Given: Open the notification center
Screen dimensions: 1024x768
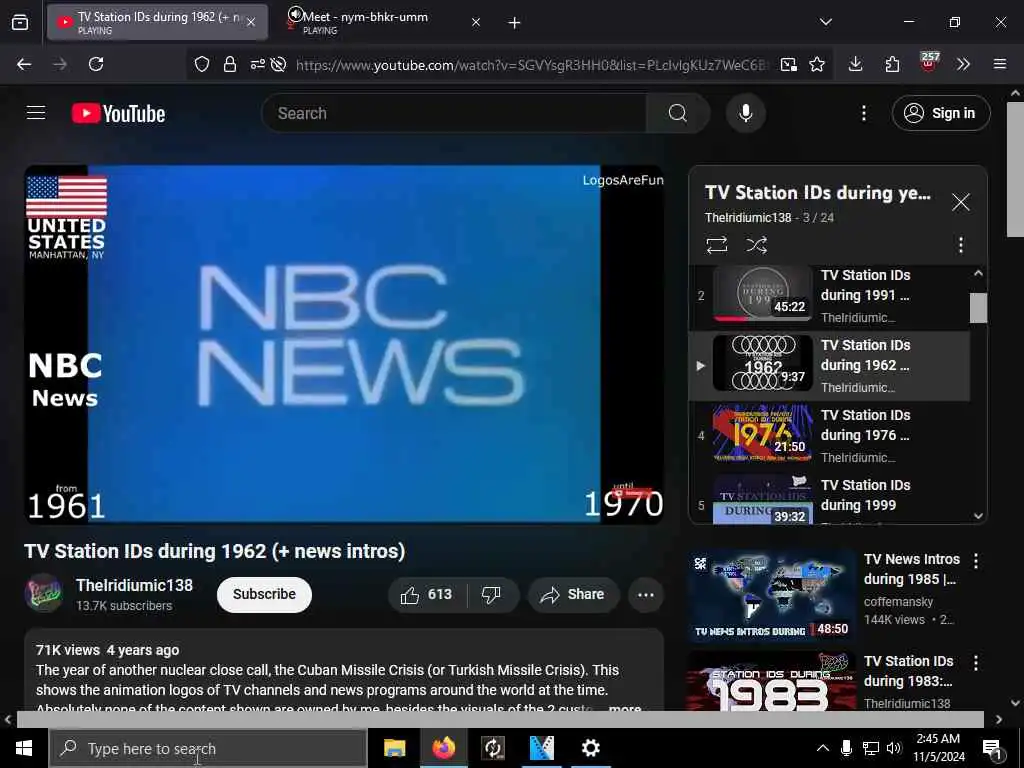Looking at the screenshot, I should tap(992, 748).
